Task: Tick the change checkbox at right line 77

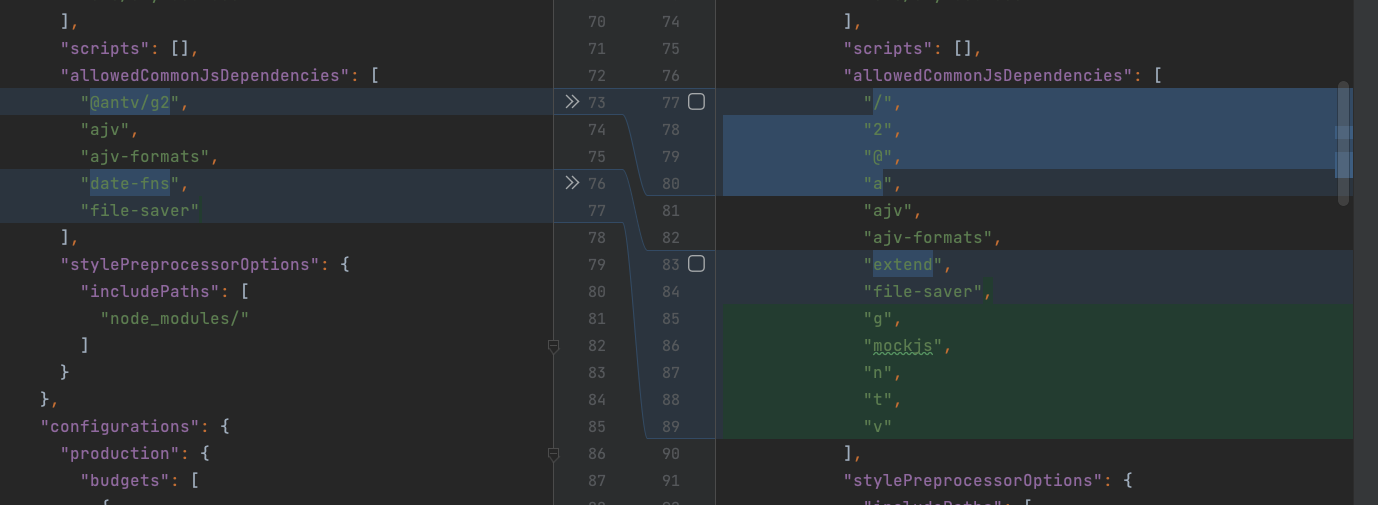Action: 696,102
